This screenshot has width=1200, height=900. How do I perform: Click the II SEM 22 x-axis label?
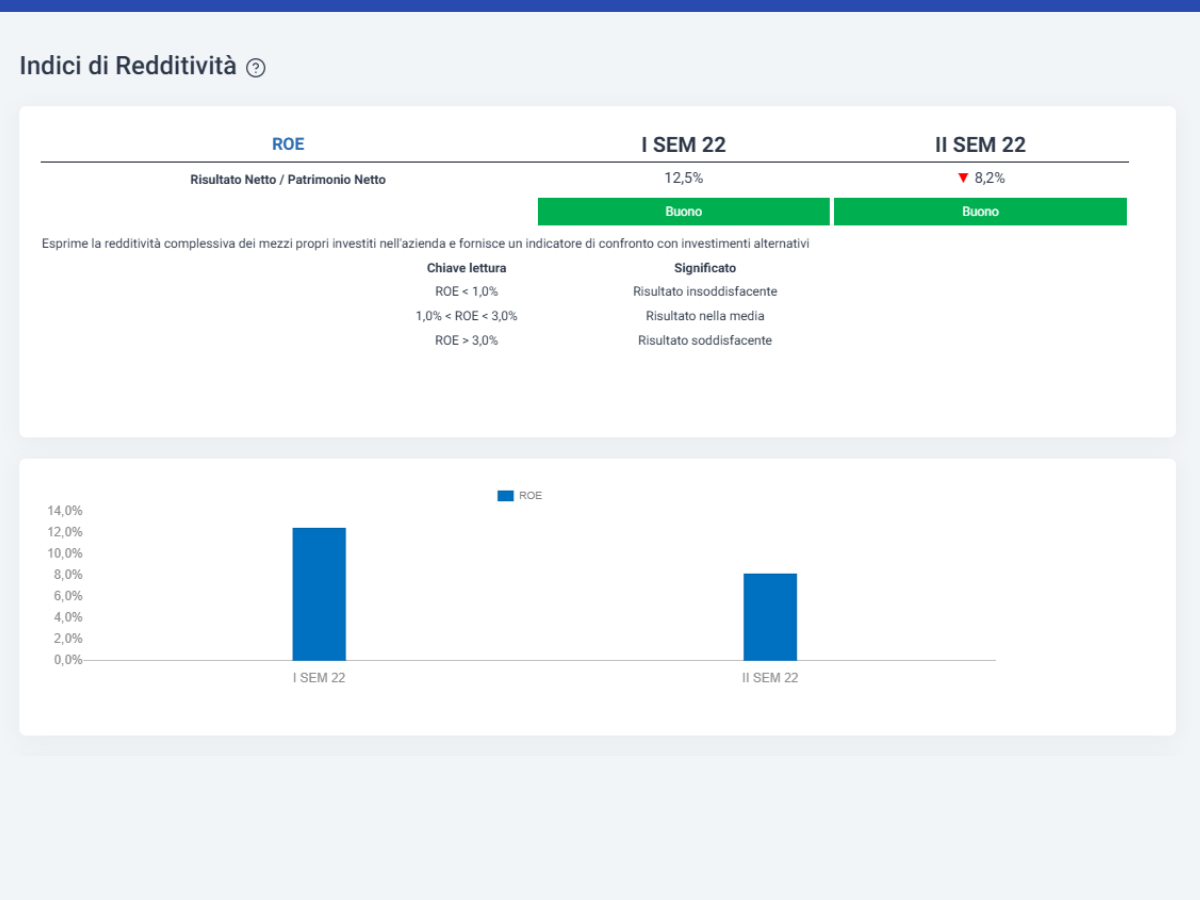pyautogui.click(x=770, y=678)
